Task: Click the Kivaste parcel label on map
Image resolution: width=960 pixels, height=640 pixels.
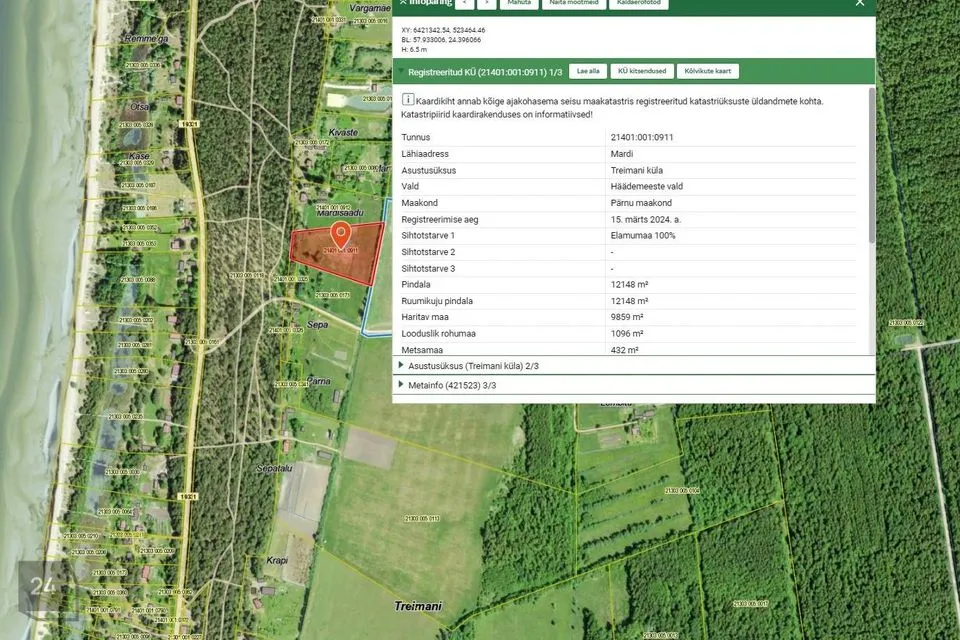Action: pos(343,132)
